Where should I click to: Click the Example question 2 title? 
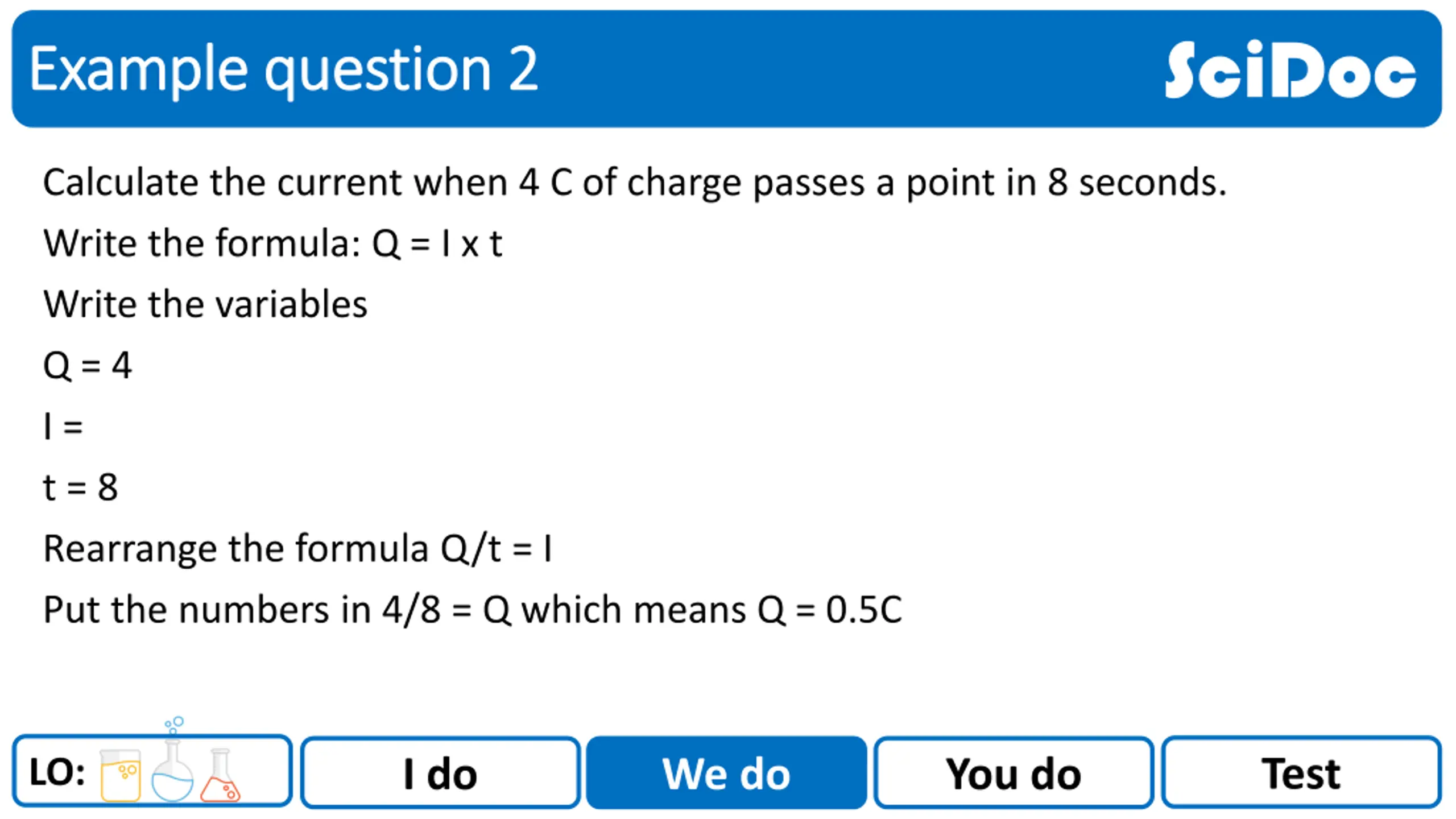coord(283,70)
